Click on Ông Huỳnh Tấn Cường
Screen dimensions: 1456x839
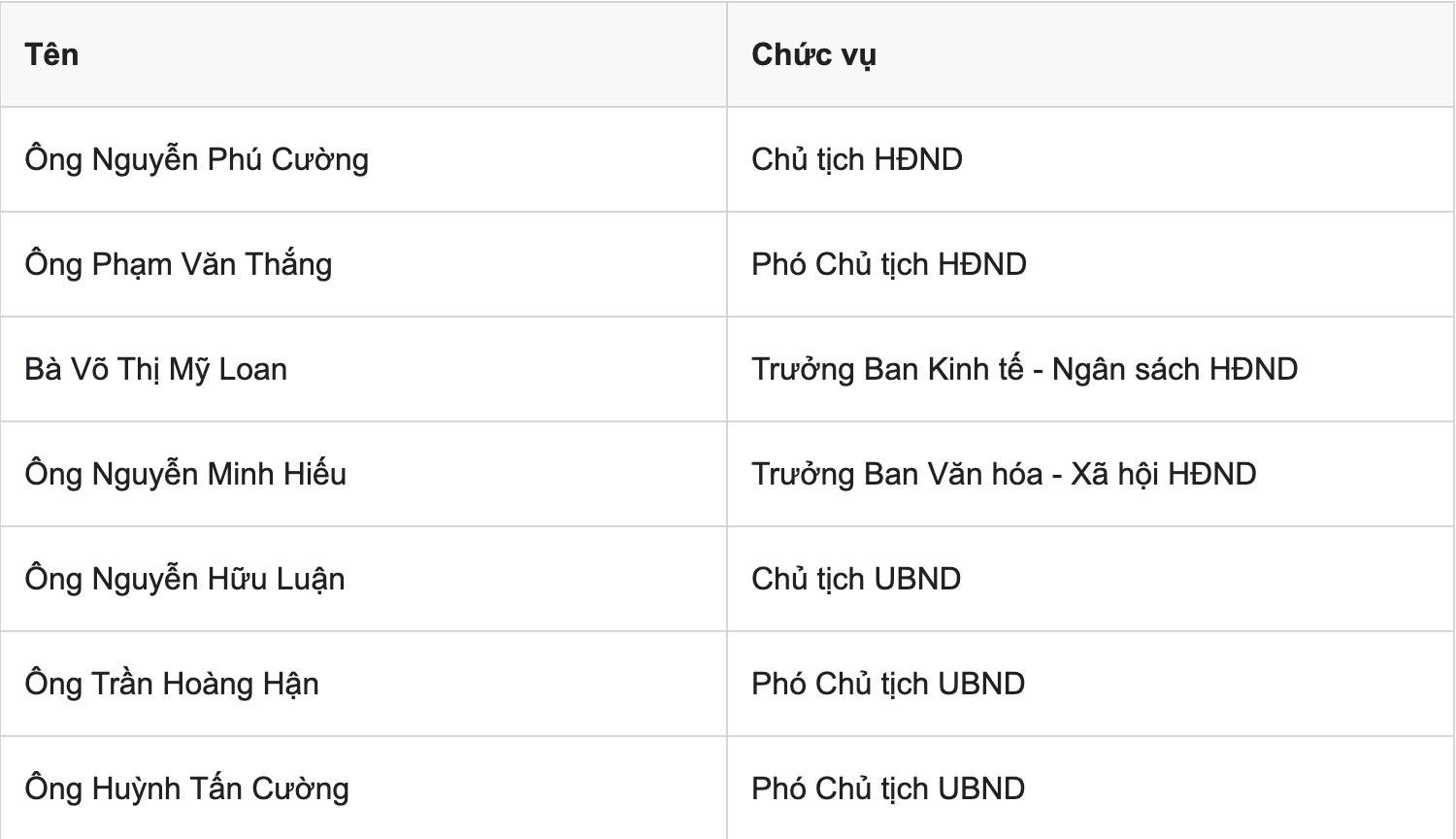tap(187, 789)
